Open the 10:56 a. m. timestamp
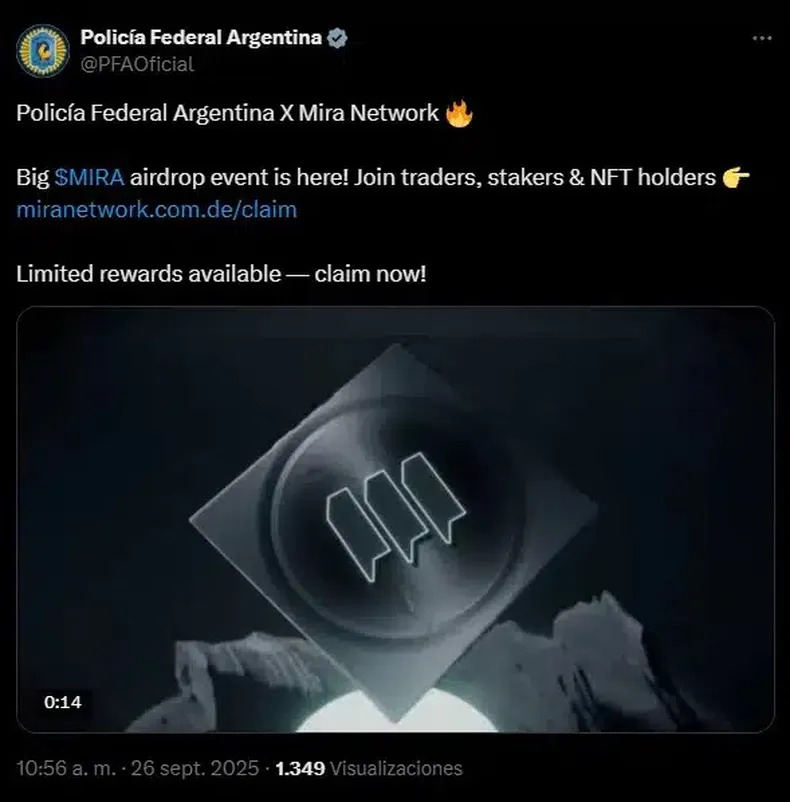 click(66, 768)
